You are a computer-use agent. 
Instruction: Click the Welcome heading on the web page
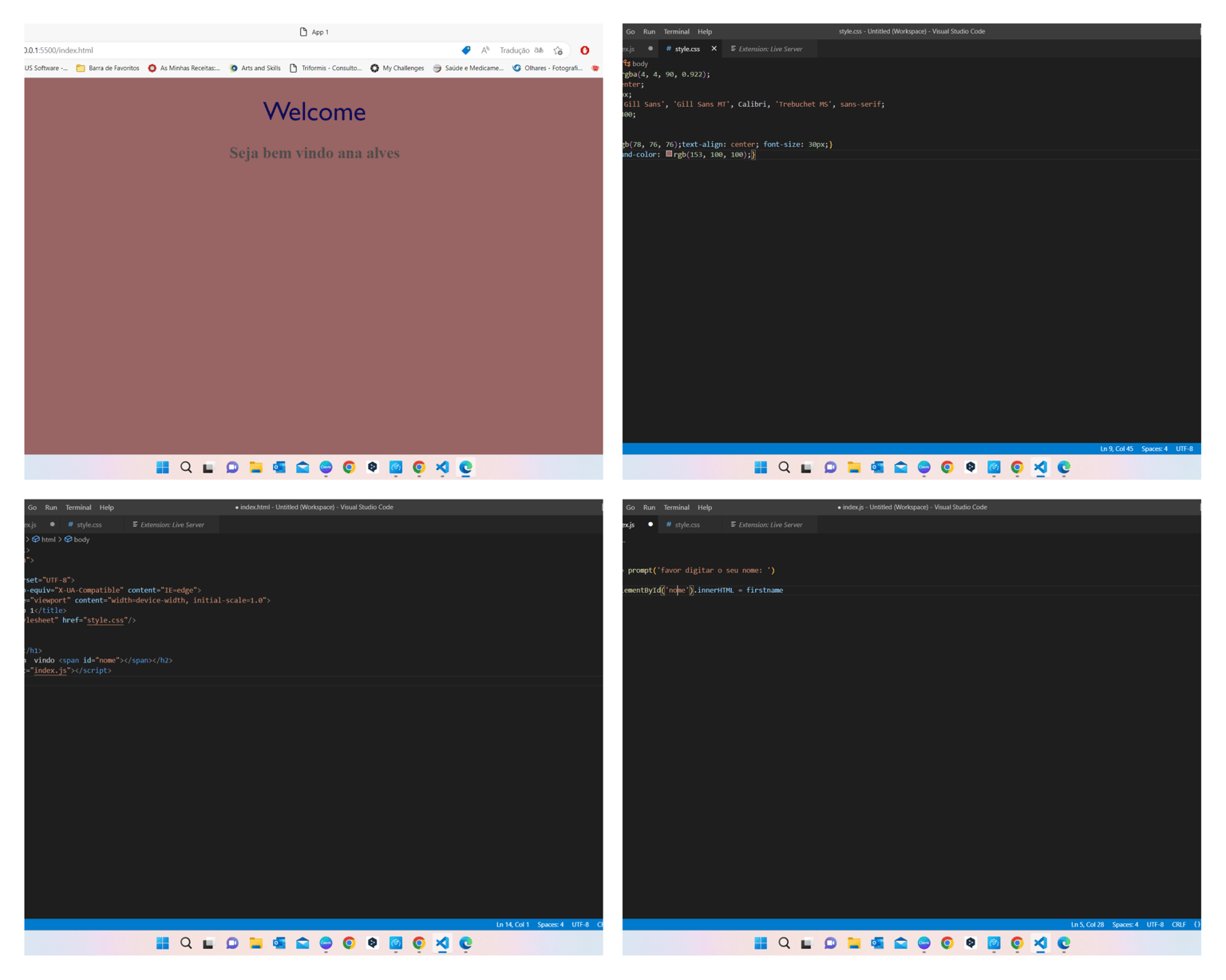[314, 112]
